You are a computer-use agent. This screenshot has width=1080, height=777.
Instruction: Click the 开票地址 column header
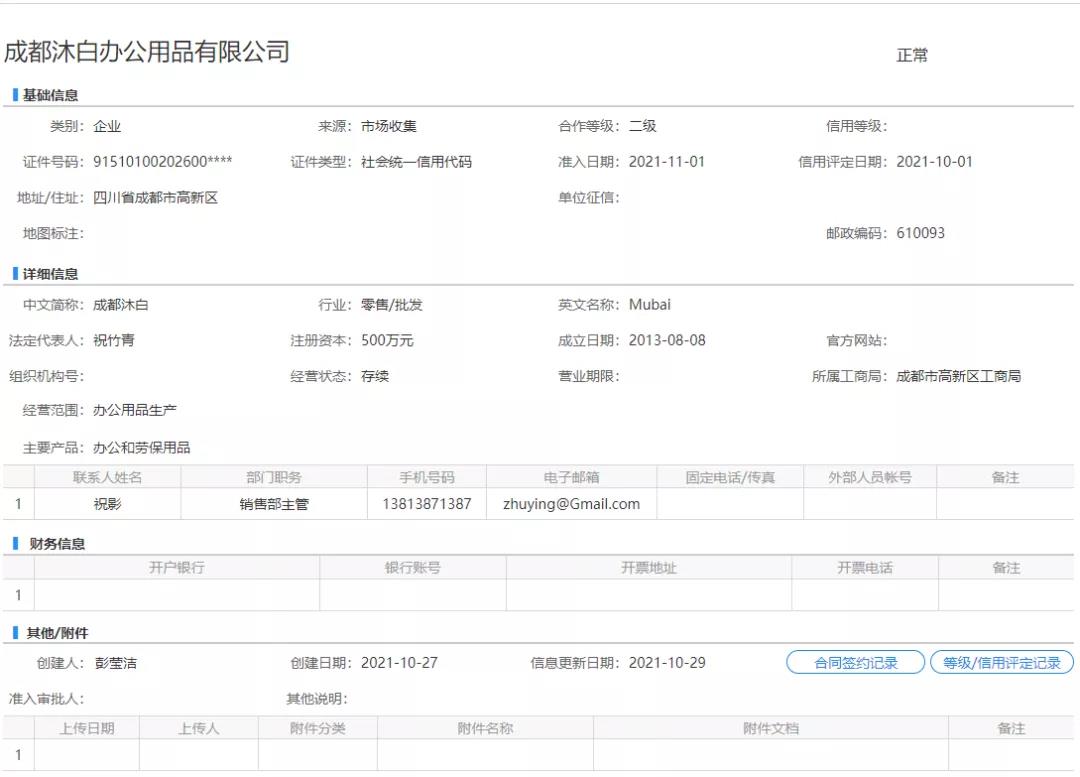click(x=648, y=568)
